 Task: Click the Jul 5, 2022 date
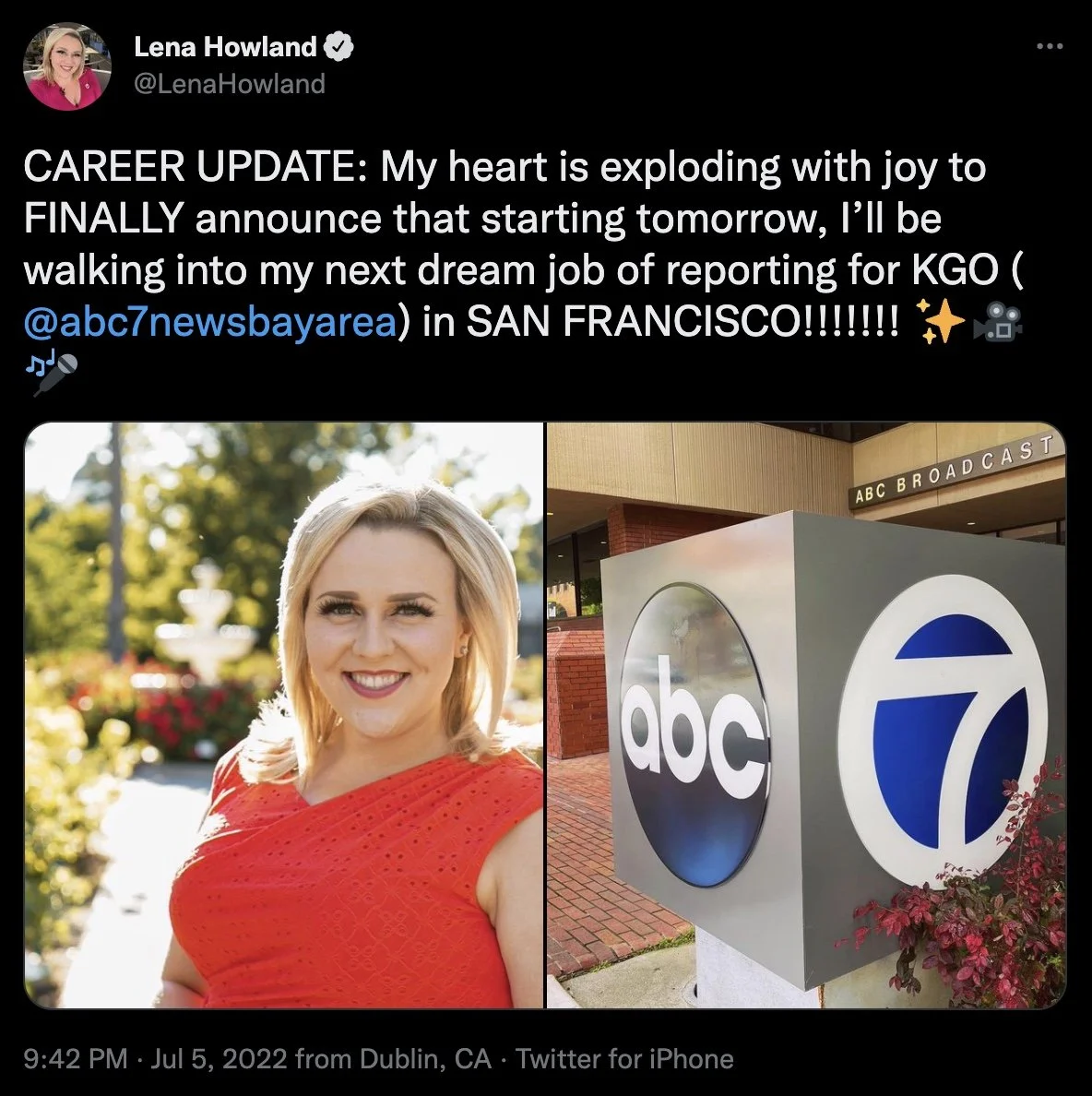point(219,1058)
